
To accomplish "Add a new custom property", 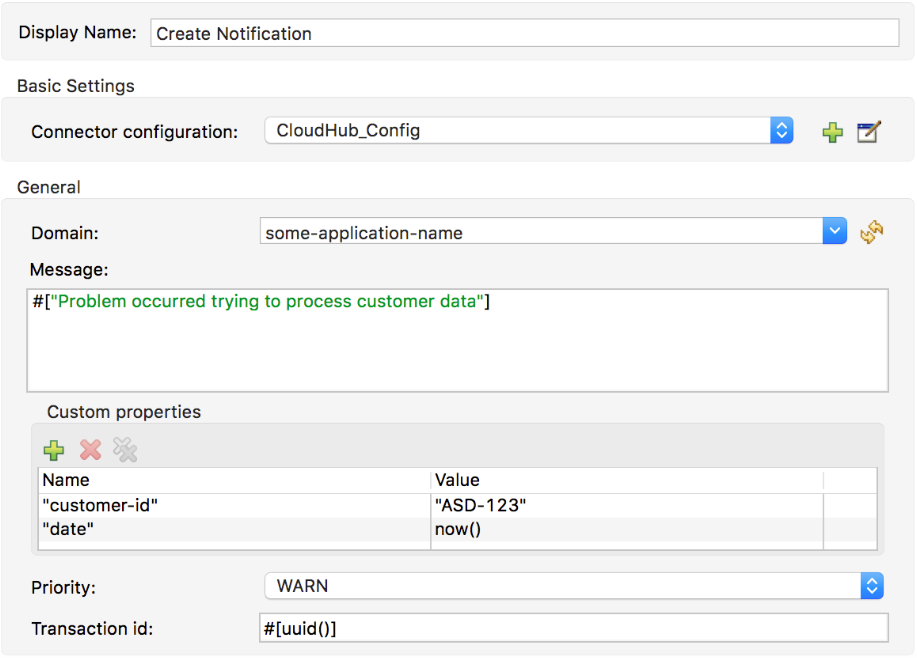I will [x=54, y=450].
